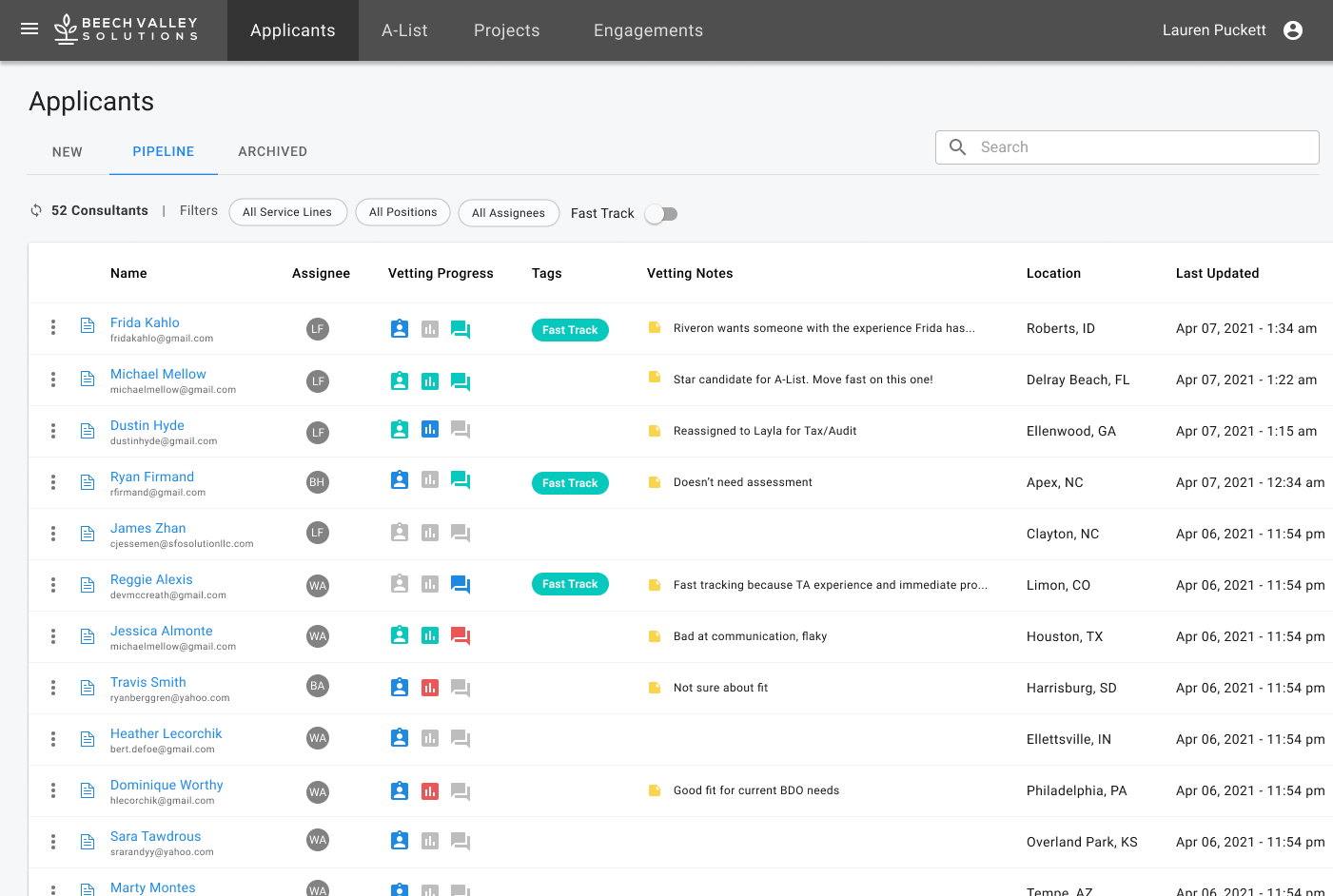Viewport: 1333px width, 896px height.
Task: Open the kebab menu for Michael Mellow
Action: point(52,380)
